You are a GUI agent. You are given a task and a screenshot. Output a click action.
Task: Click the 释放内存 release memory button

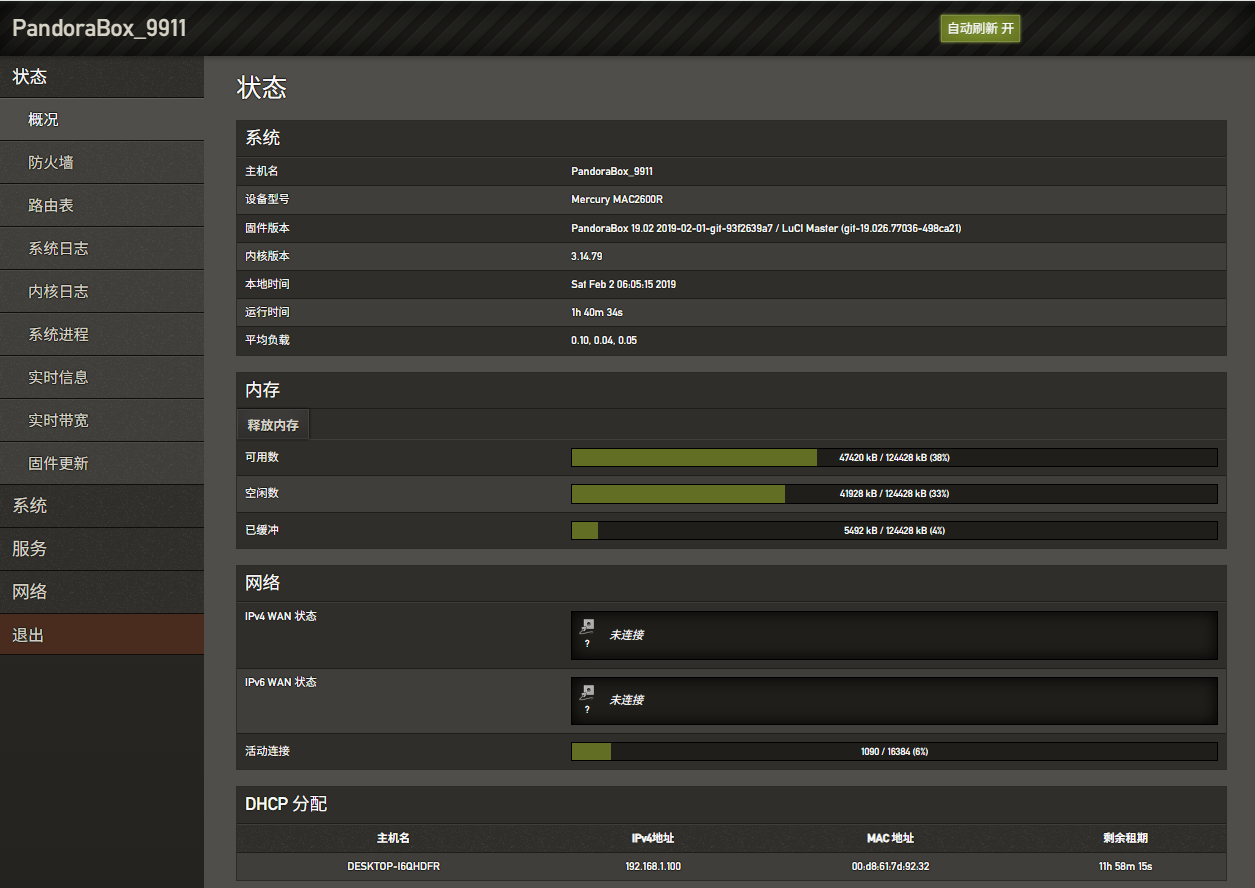(x=273, y=425)
